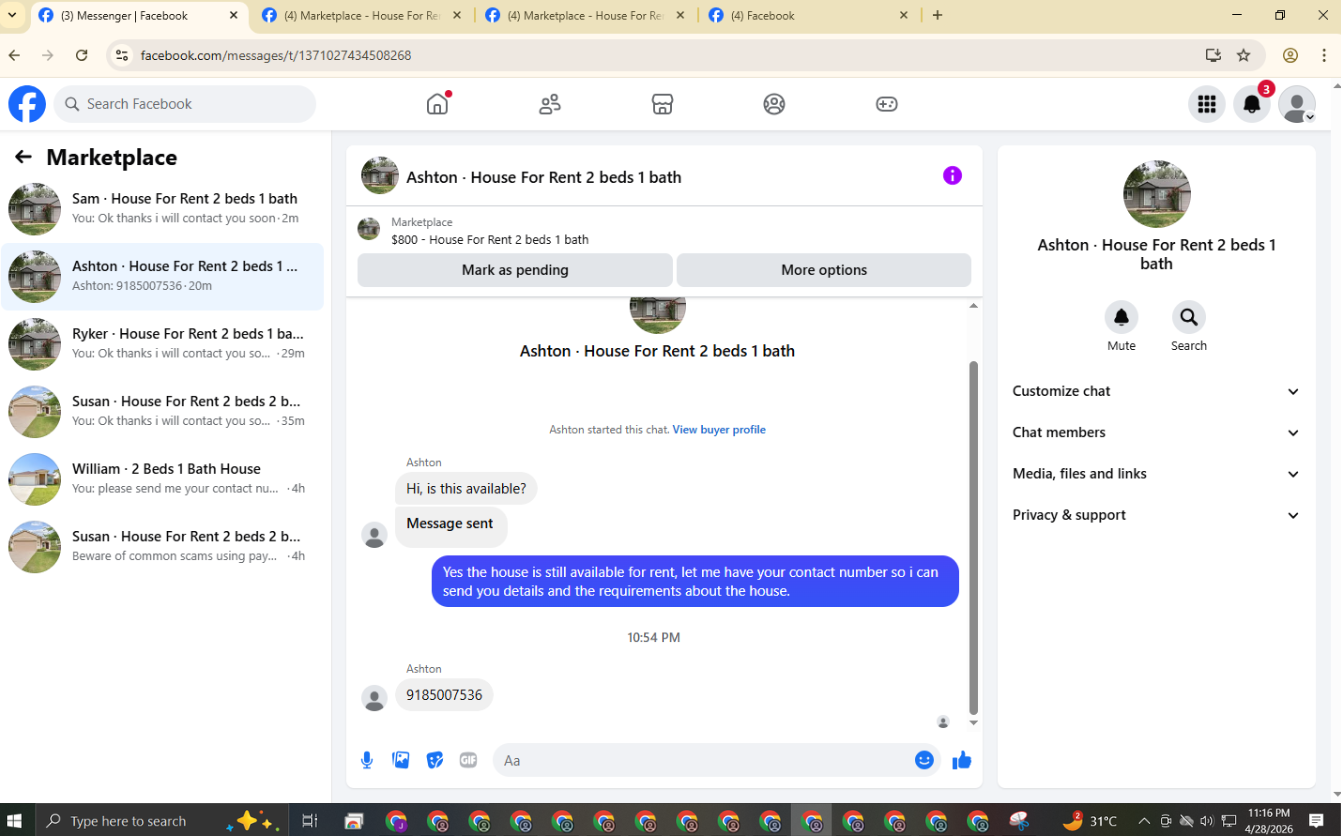This screenshot has width=1341, height=836.
Task: Reload the page in Chrome
Action: coord(82,55)
